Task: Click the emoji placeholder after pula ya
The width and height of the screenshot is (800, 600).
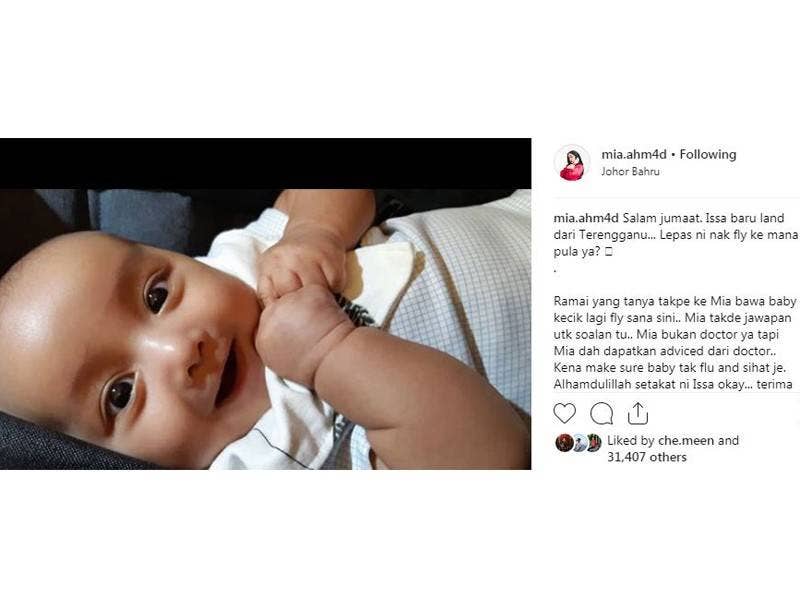Action: coord(608,252)
